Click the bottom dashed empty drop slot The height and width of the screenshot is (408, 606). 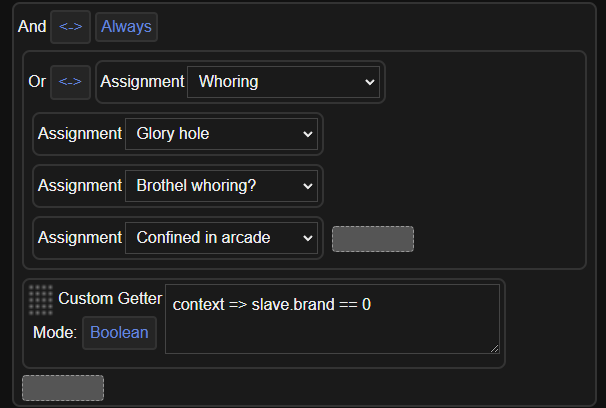pos(62,388)
